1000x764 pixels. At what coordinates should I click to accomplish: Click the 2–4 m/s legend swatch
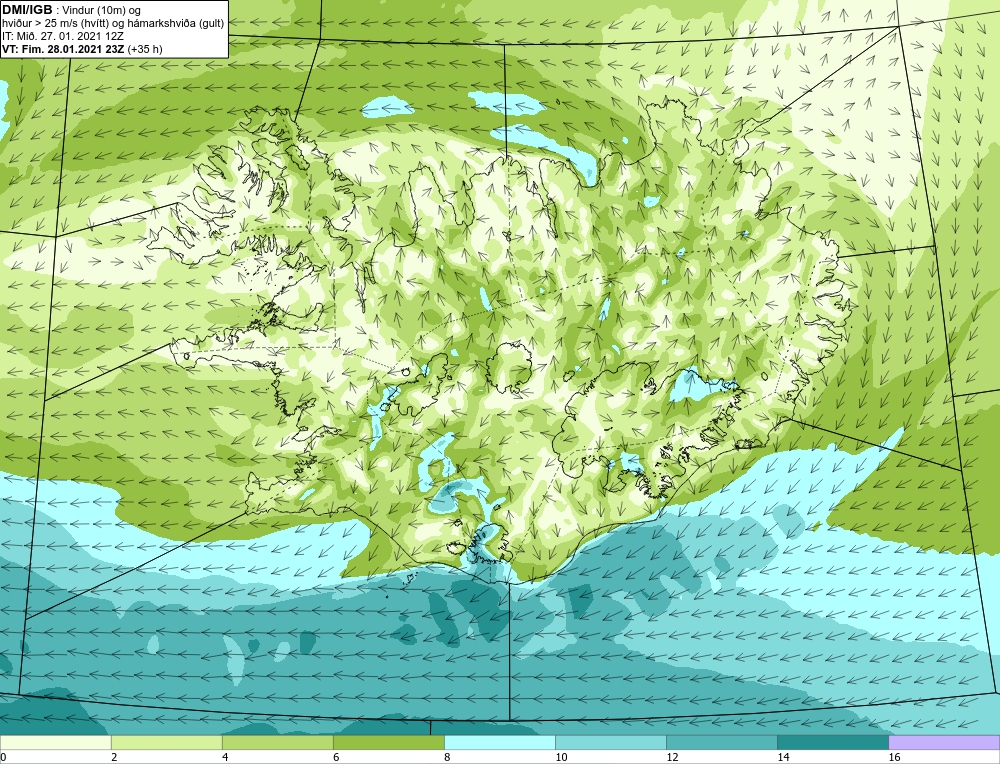point(166,742)
